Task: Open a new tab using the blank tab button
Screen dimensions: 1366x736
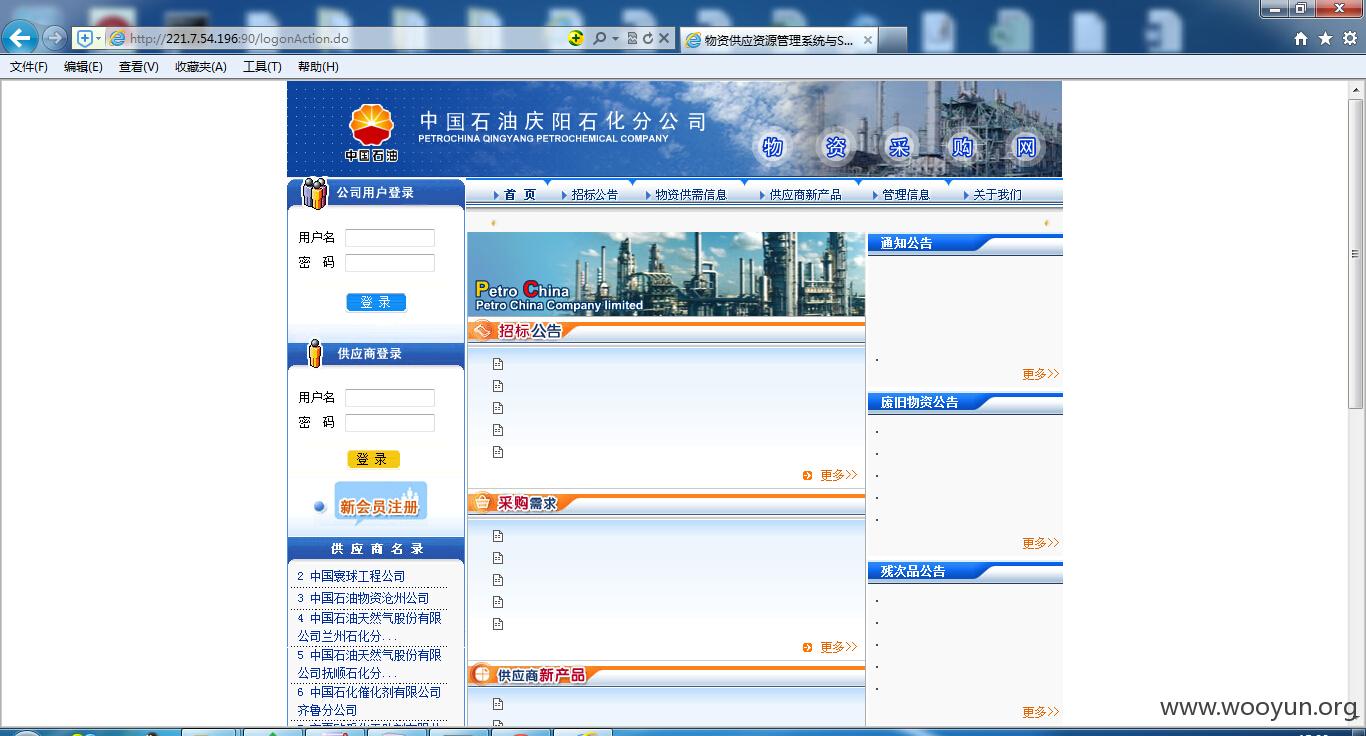Action: pyautogui.click(x=893, y=40)
